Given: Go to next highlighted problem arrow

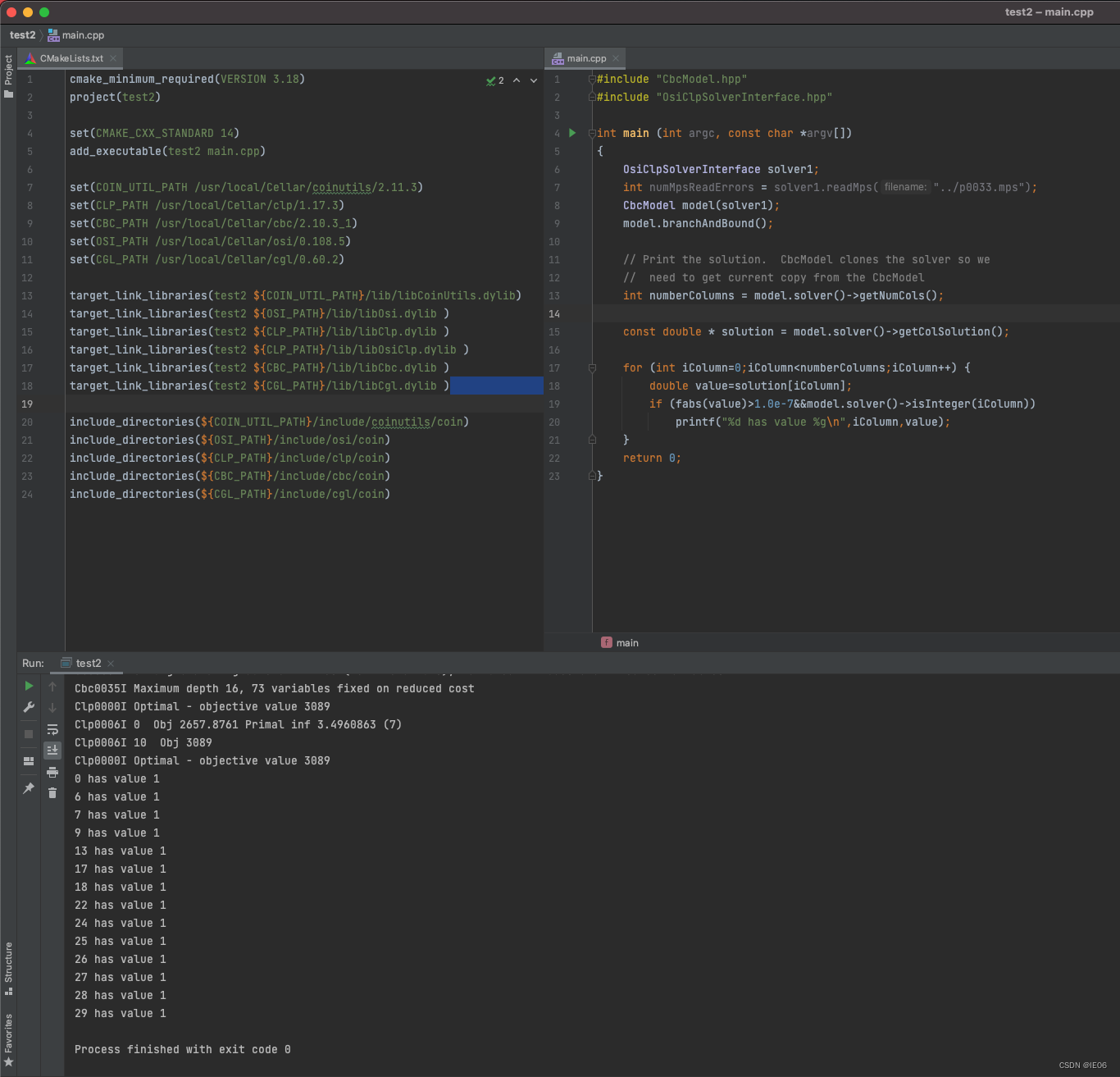Looking at the screenshot, I should tap(534, 80).
